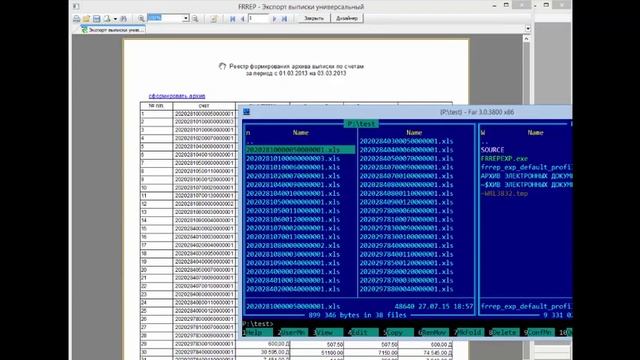This screenshot has height=360, width=640.
Task: Click the '..' parent entry in left Far panel
Action: (x=250, y=141)
